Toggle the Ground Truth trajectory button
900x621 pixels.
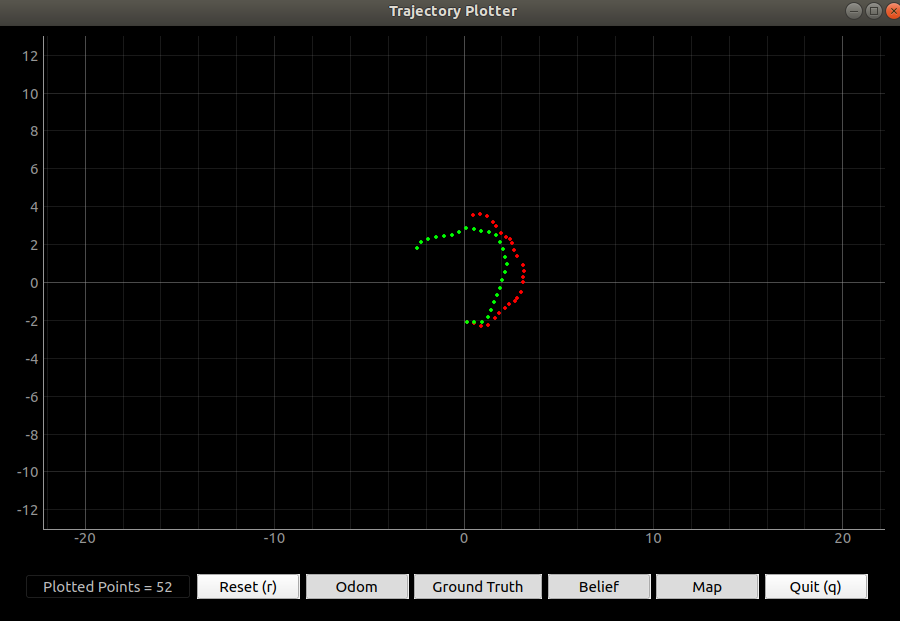tap(478, 587)
